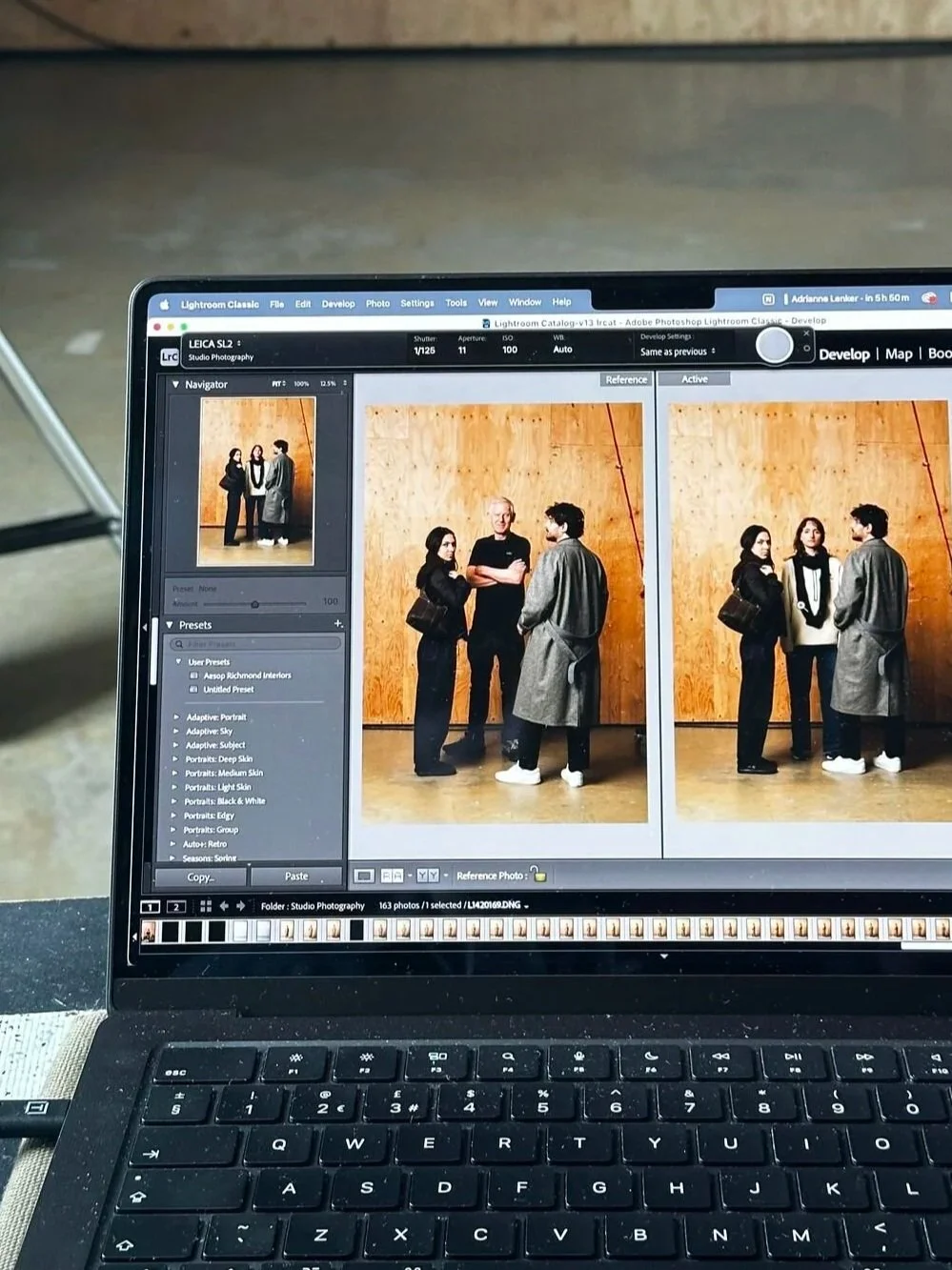Click the right arrow navigation icon in filmstrip bar
Viewport: 952px width, 1270px height.
pos(241,906)
